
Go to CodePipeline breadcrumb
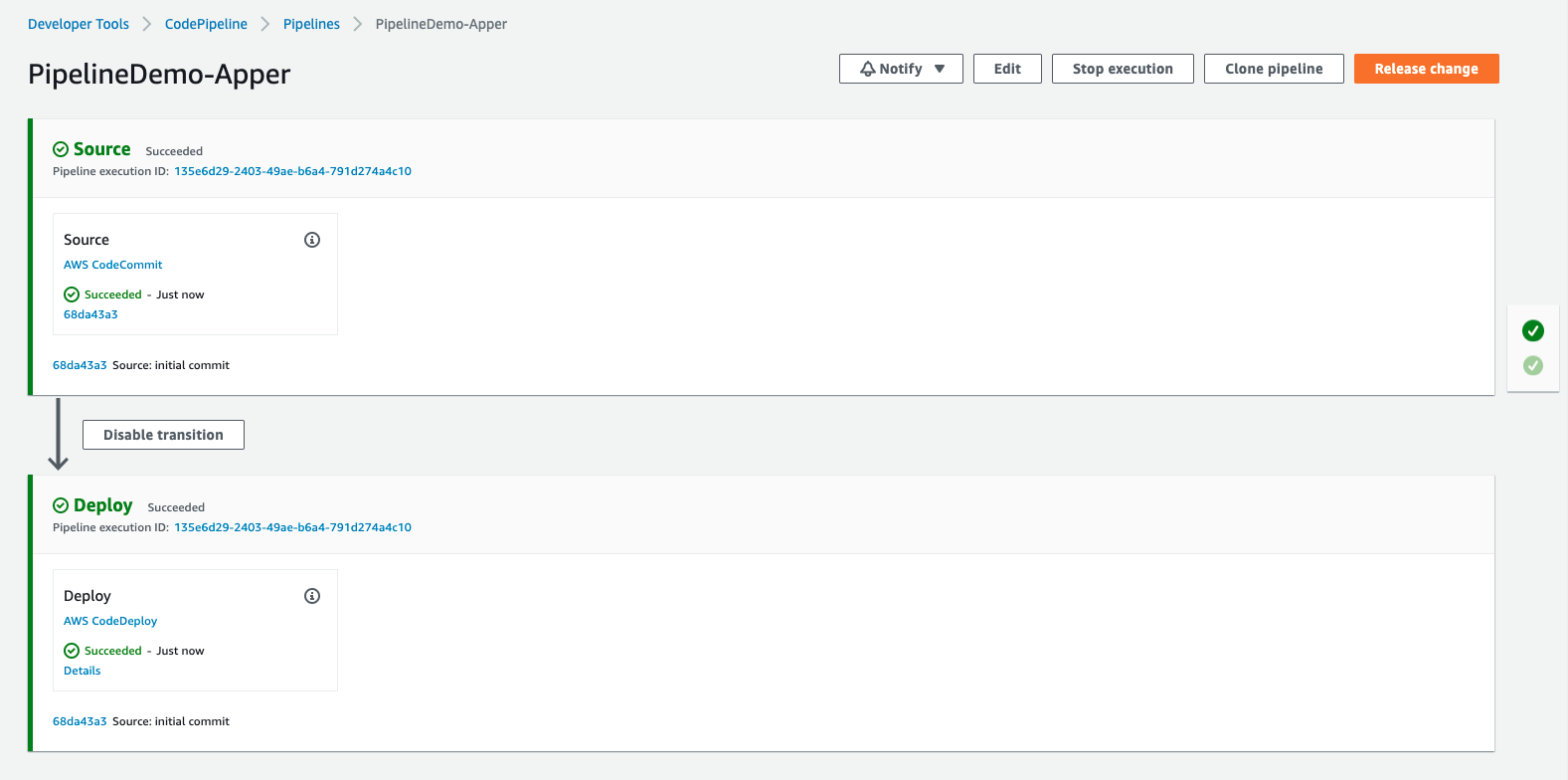206,24
